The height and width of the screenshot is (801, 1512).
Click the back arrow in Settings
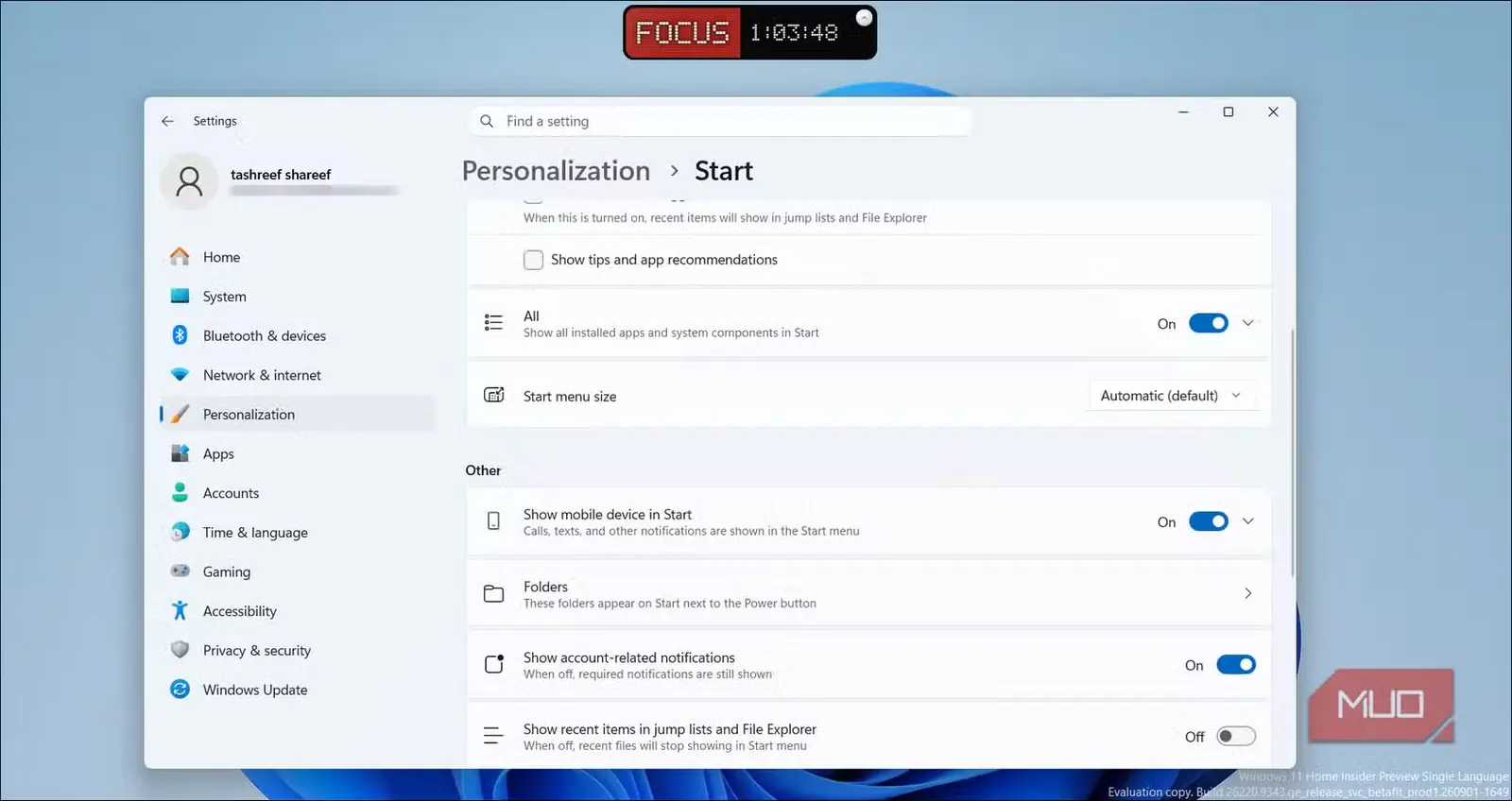pyautogui.click(x=167, y=121)
